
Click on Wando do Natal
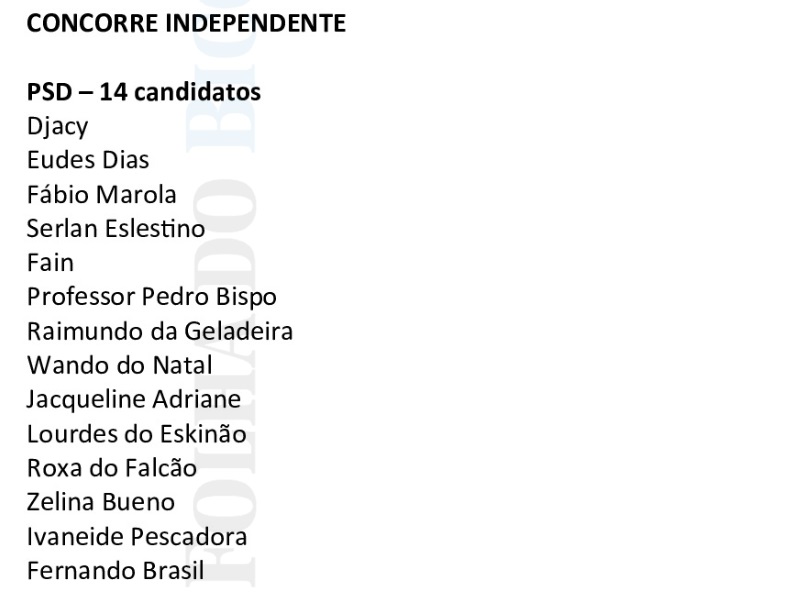pyautogui.click(x=119, y=365)
